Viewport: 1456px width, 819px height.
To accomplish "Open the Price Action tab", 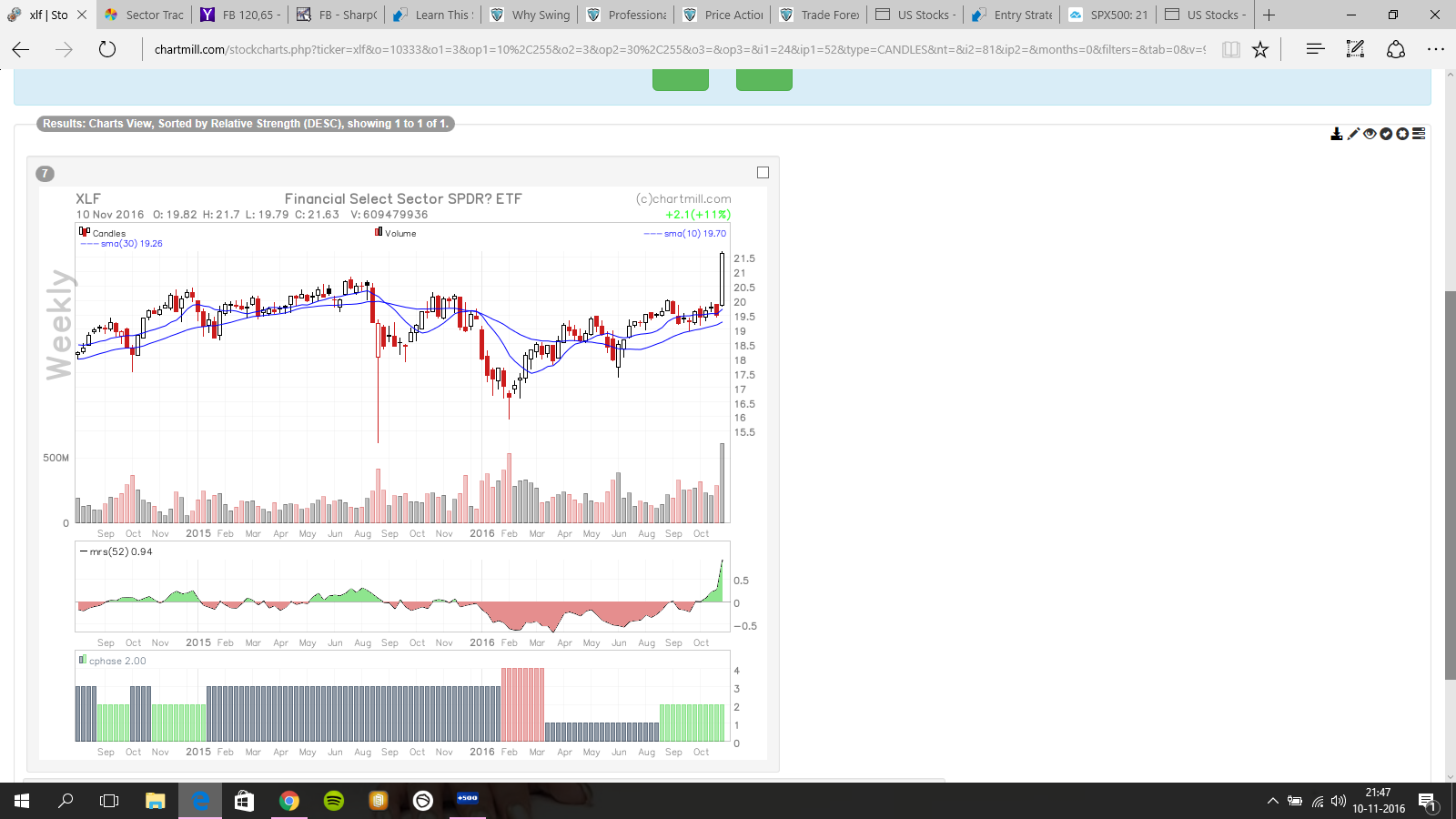I will 723,15.
